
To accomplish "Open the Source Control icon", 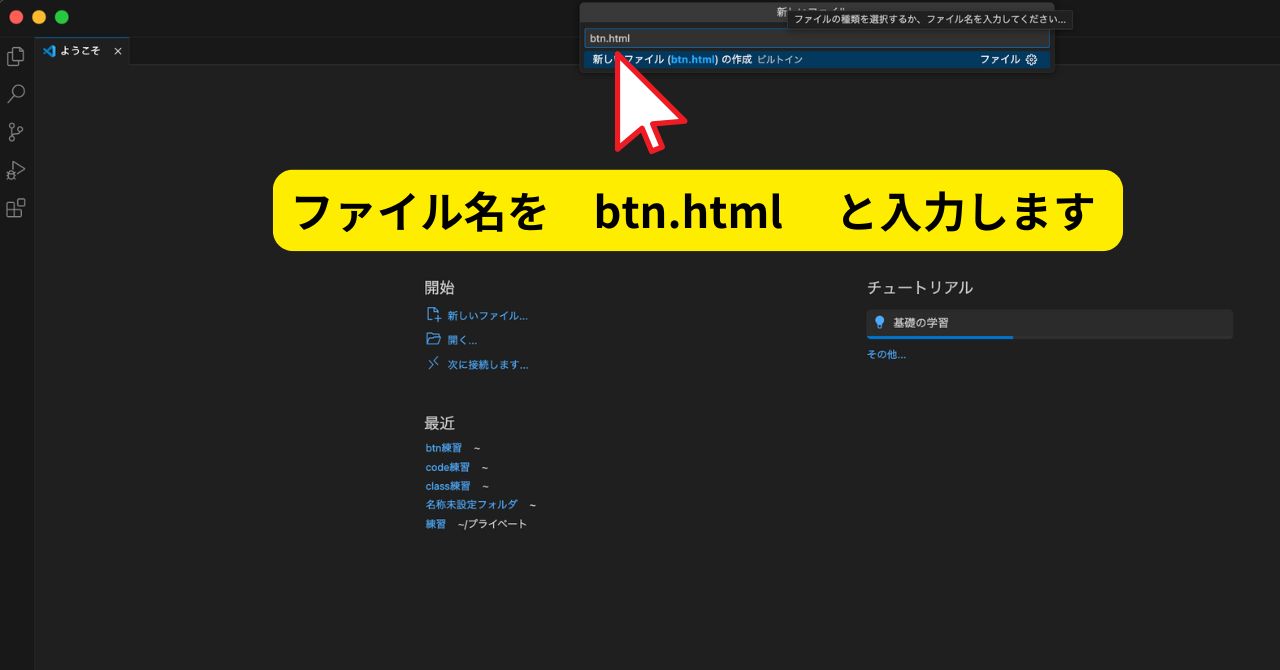I will 15,132.
